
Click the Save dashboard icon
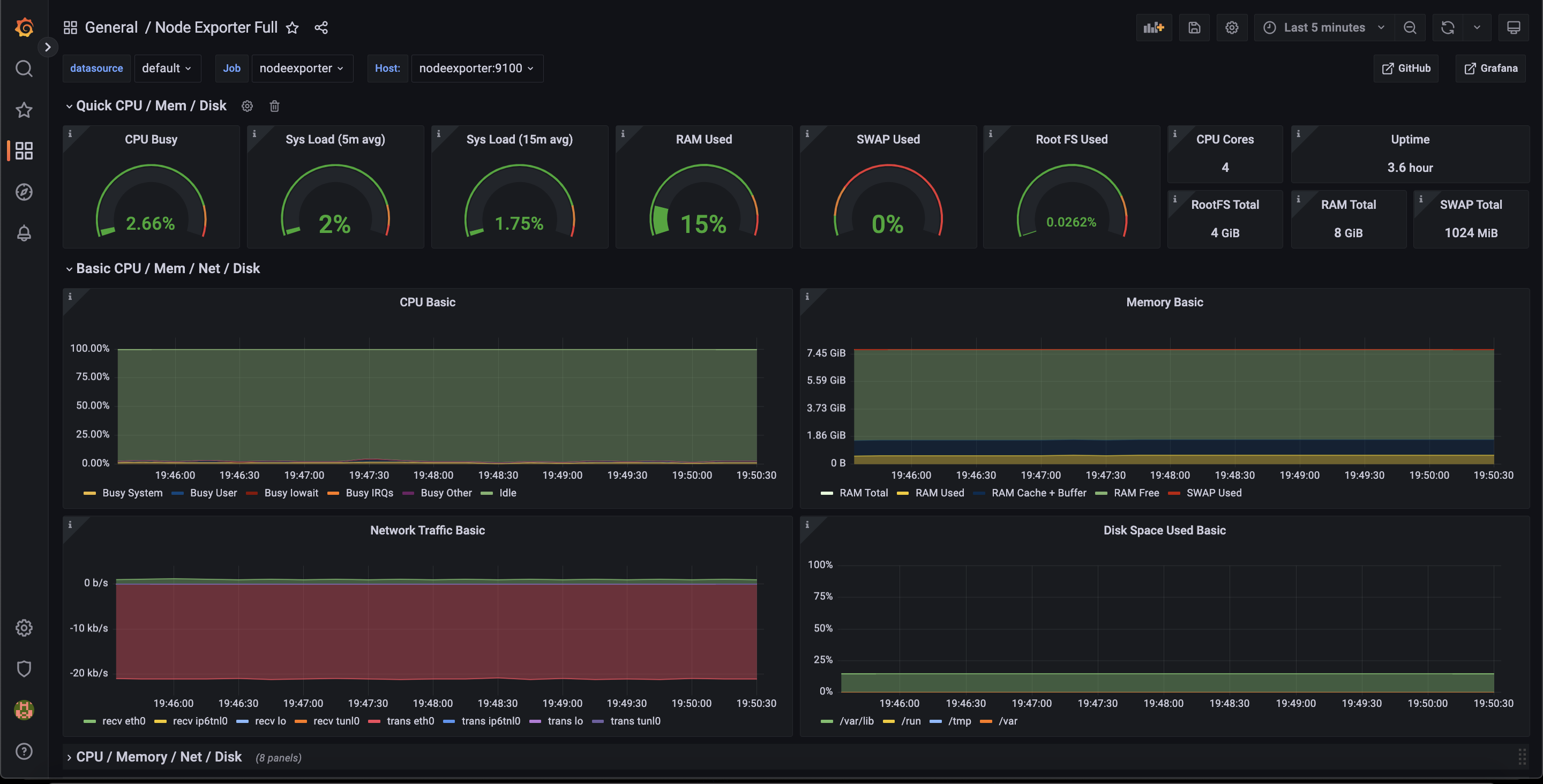(x=1194, y=27)
